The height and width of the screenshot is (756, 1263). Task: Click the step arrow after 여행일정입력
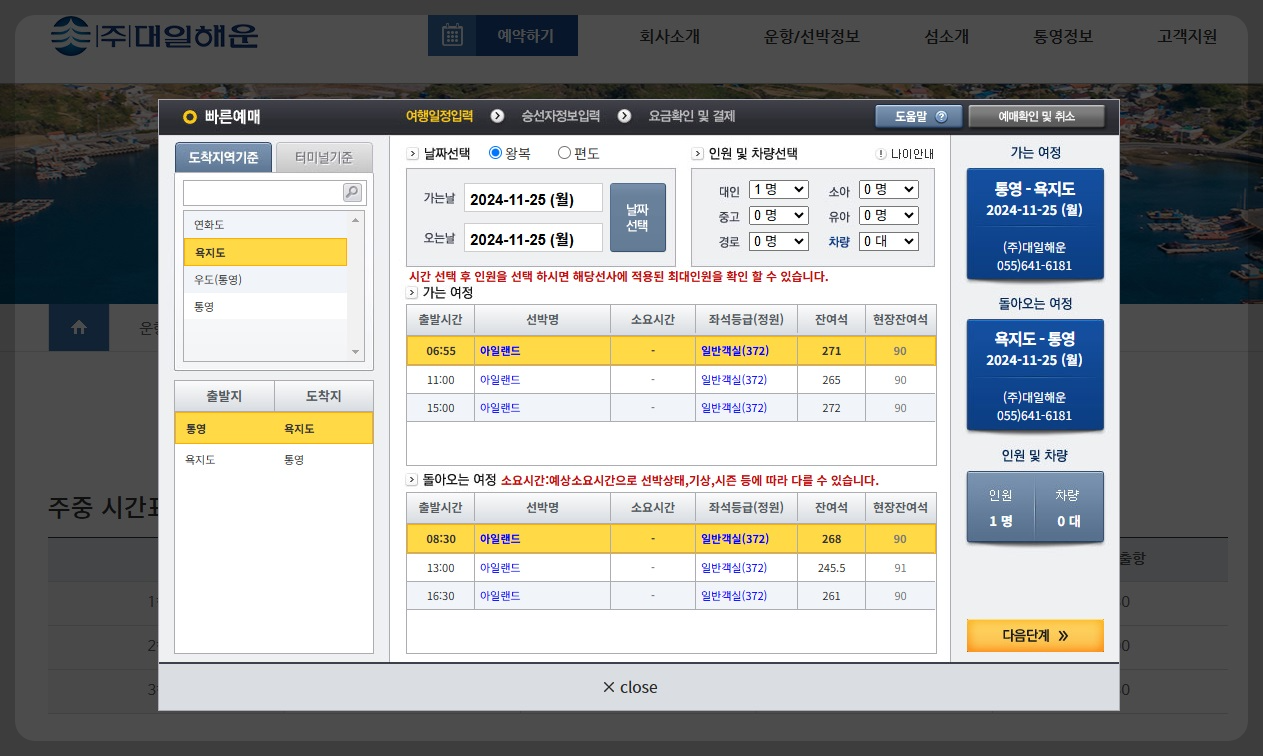coord(497,116)
